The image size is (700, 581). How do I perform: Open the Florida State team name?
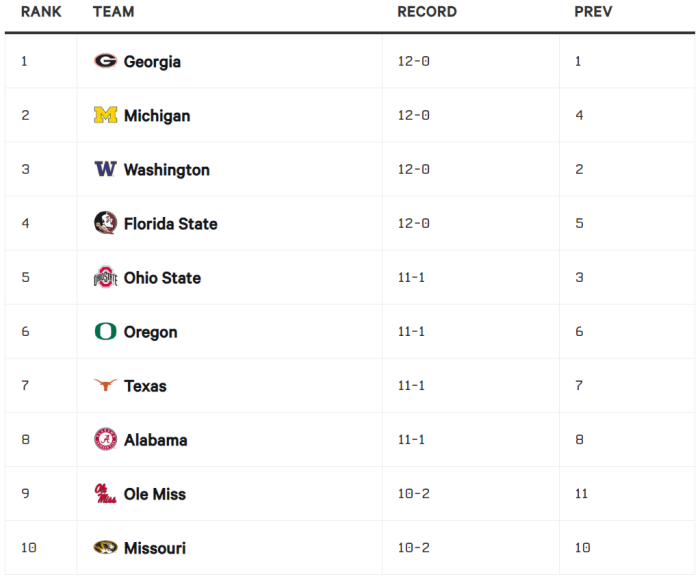click(x=171, y=224)
